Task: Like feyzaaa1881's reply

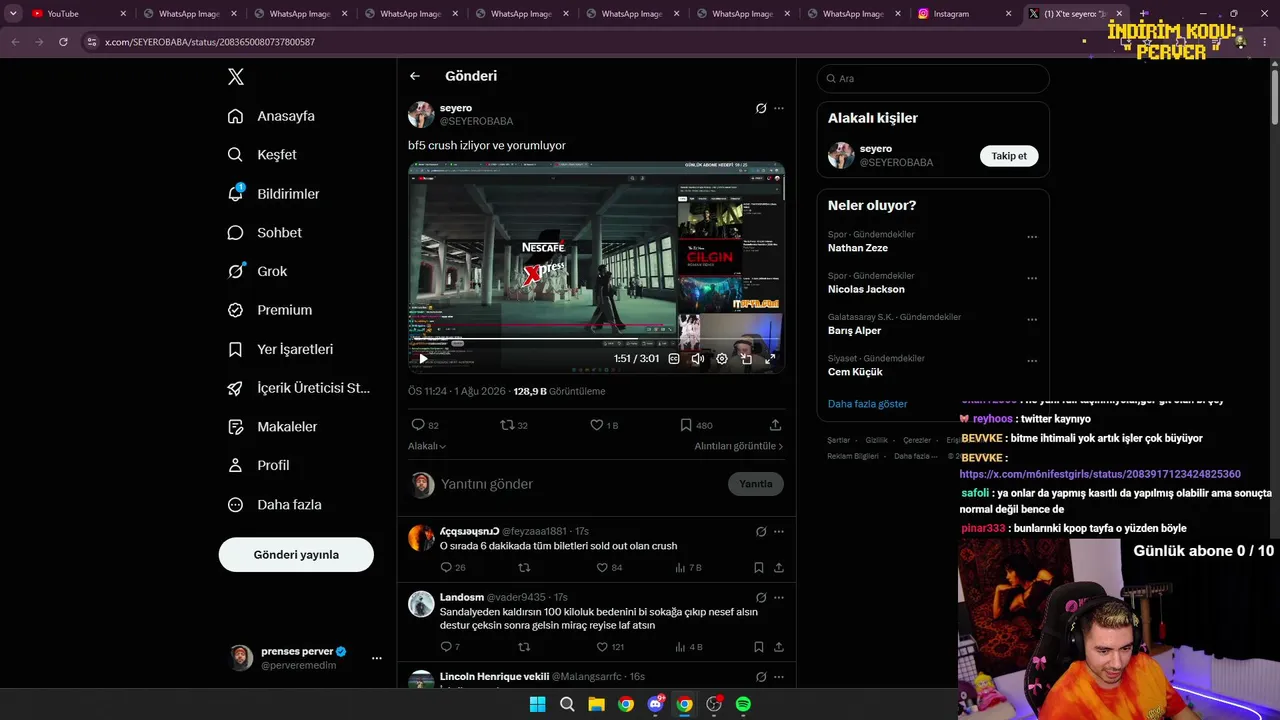Action: tap(602, 568)
